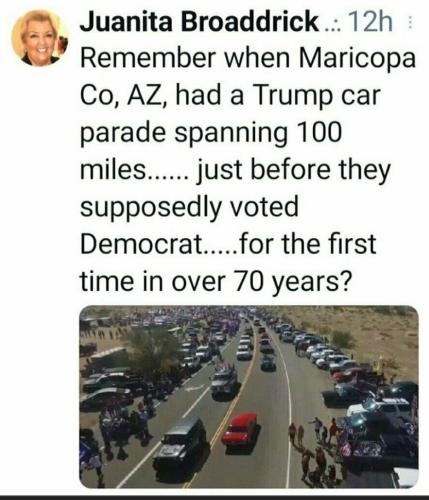The image size is (429, 500).
Task: Tap the tweet line mentioning 100 miles
Action: (211, 133)
